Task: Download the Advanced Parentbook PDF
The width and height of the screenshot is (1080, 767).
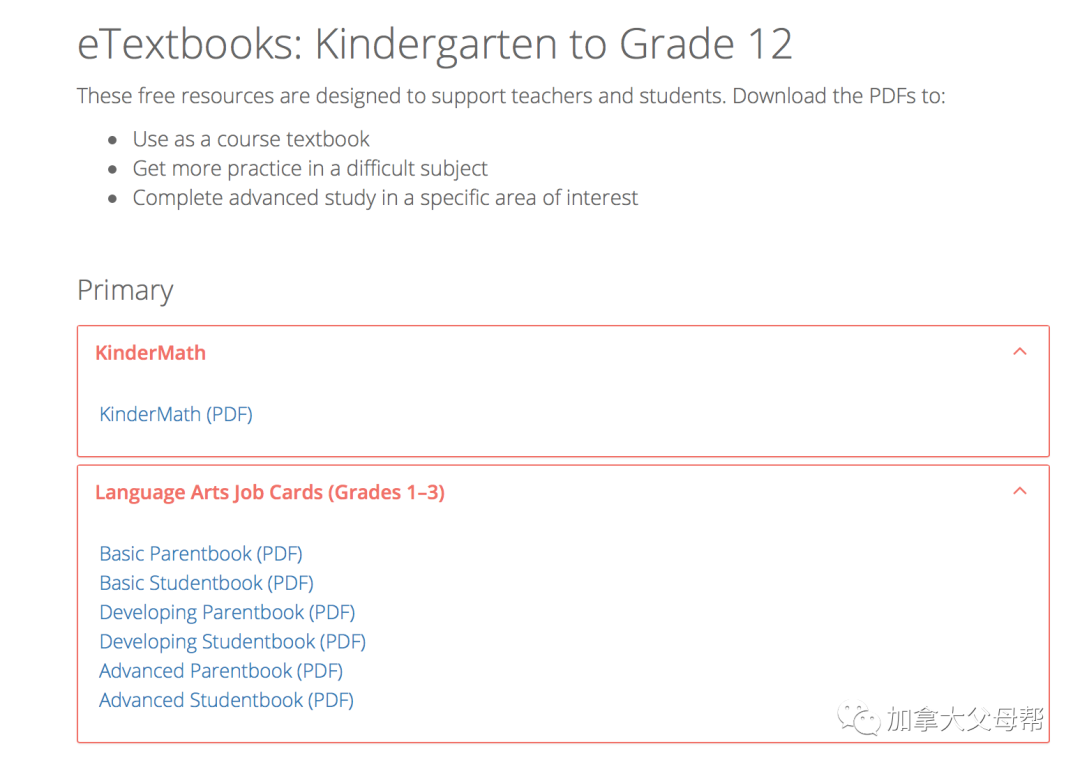Action: click(x=220, y=670)
